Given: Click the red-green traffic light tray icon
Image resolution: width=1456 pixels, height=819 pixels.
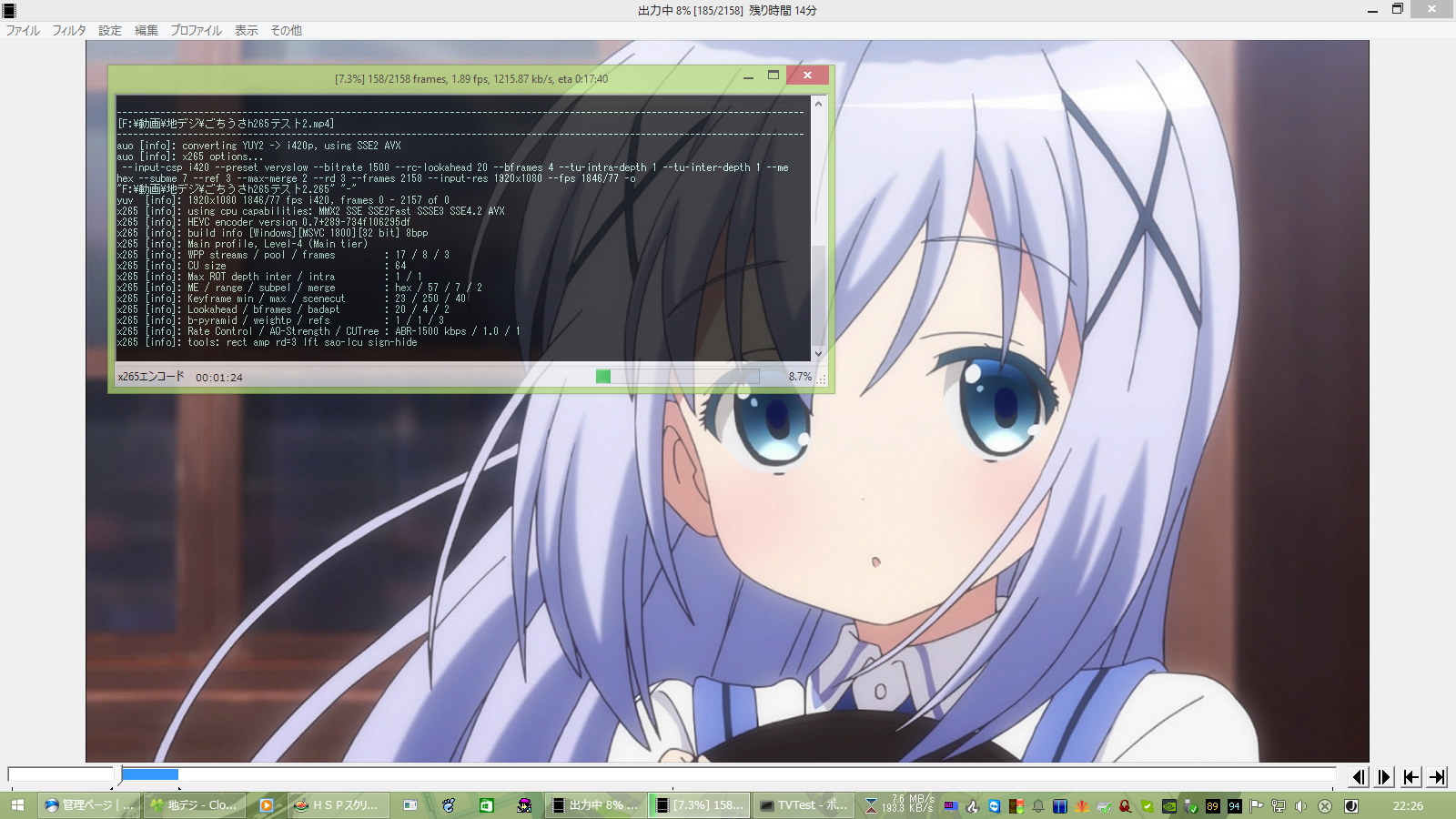Looking at the screenshot, I should [x=1016, y=805].
